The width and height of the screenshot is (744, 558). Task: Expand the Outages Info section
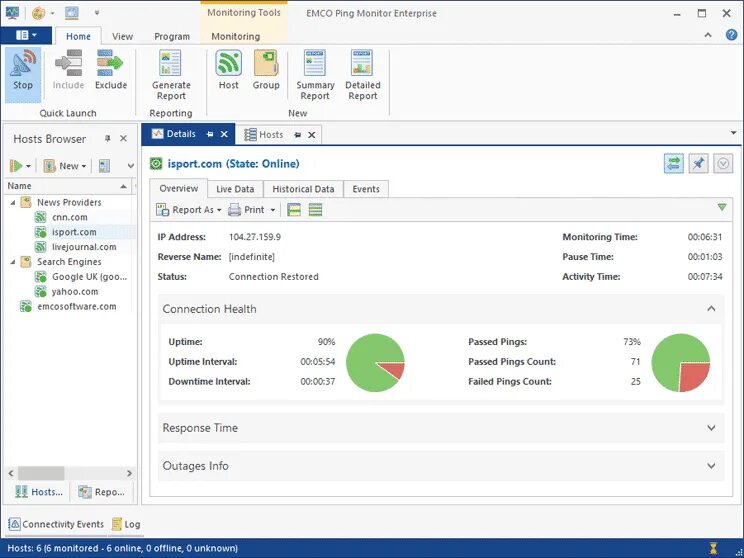pyautogui.click(x=711, y=466)
